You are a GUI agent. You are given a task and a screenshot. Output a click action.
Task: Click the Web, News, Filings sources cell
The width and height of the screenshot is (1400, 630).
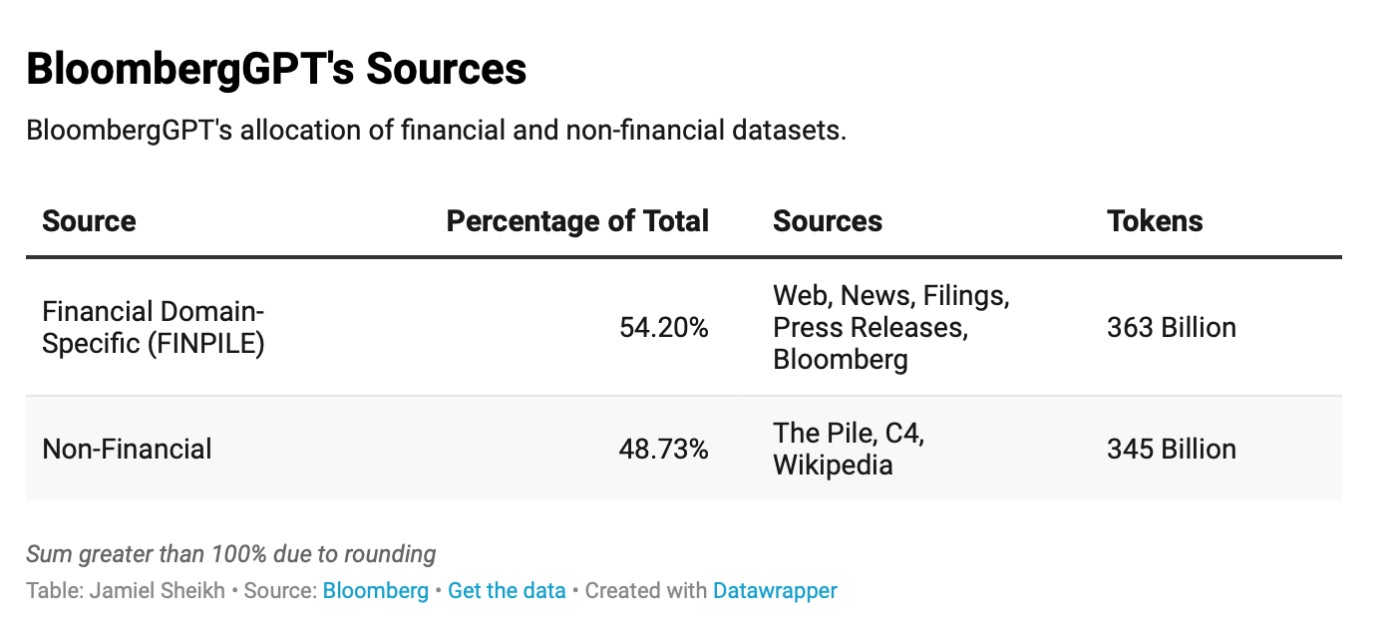[891, 327]
